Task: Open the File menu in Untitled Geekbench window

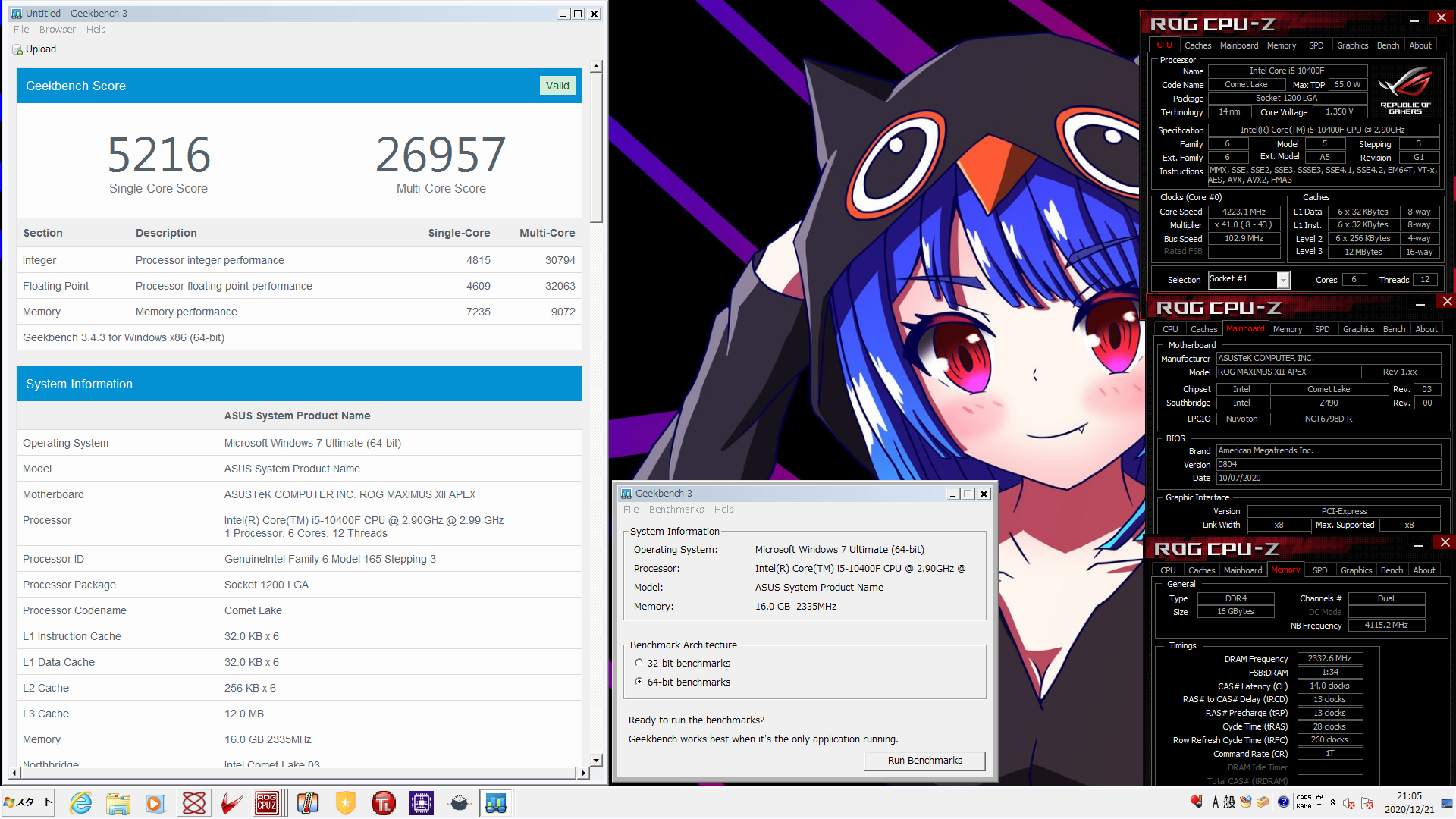Action: [21, 30]
